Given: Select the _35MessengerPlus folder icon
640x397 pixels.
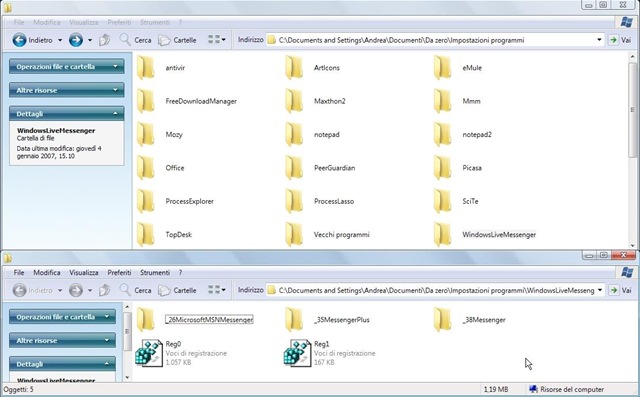Looking at the screenshot, I should pyautogui.click(x=294, y=320).
